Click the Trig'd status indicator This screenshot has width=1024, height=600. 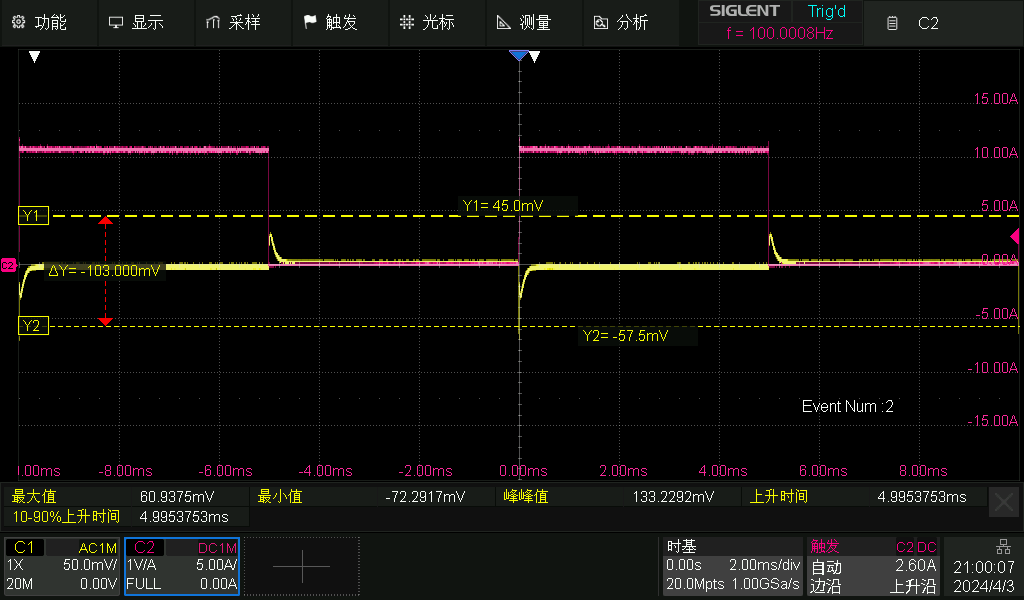tap(827, 12)
